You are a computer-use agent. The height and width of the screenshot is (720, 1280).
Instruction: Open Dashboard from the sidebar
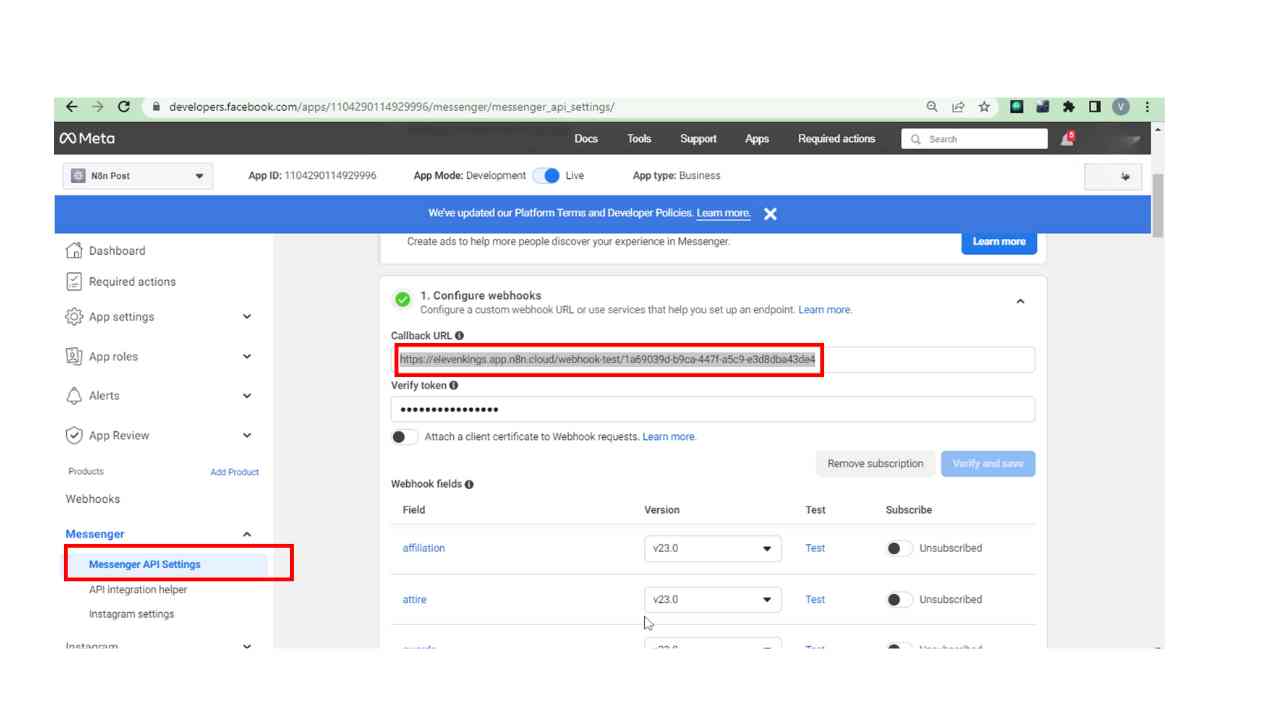click(116, 251)
